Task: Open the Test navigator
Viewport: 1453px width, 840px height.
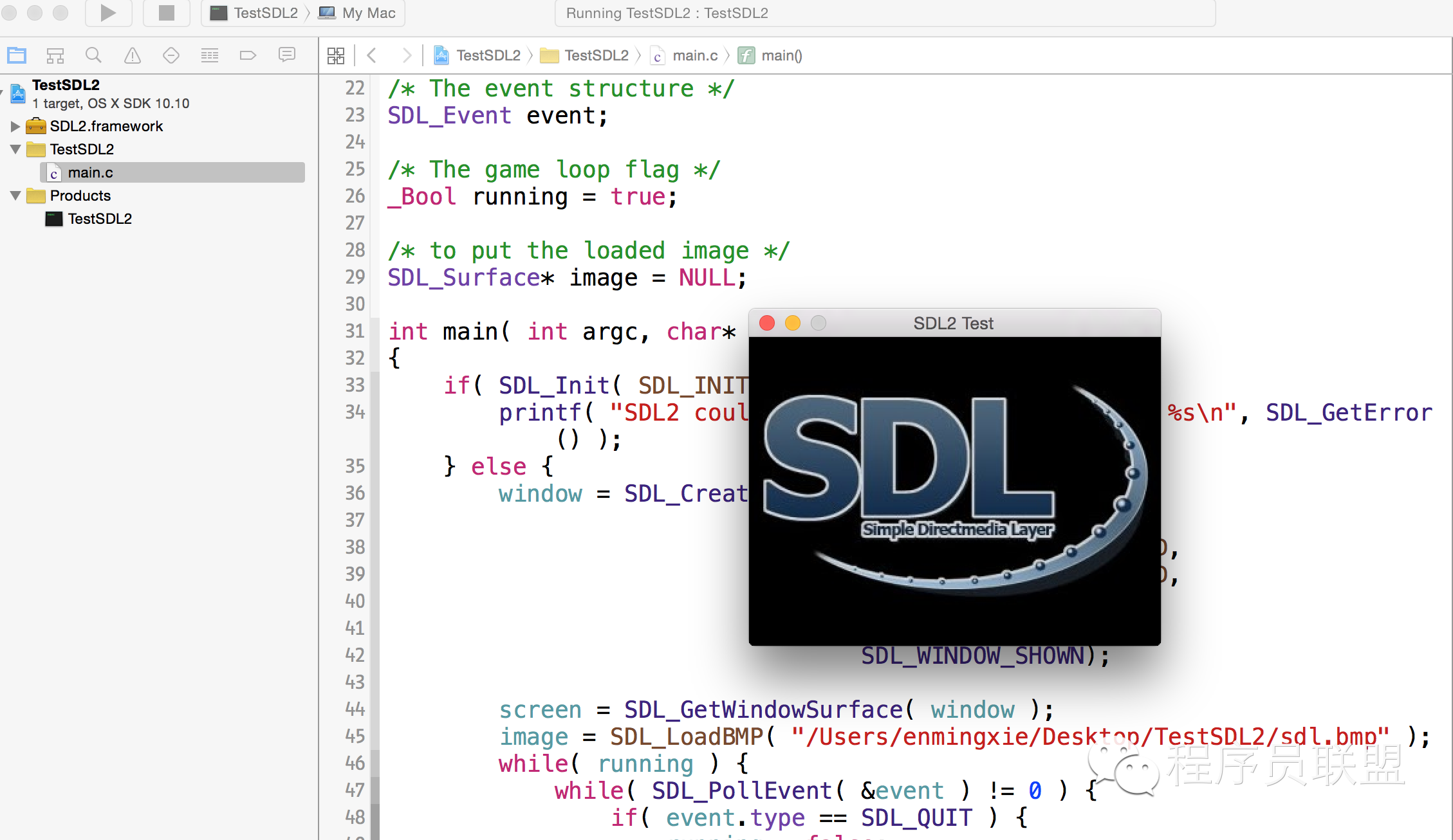Action: coord(171,55)
